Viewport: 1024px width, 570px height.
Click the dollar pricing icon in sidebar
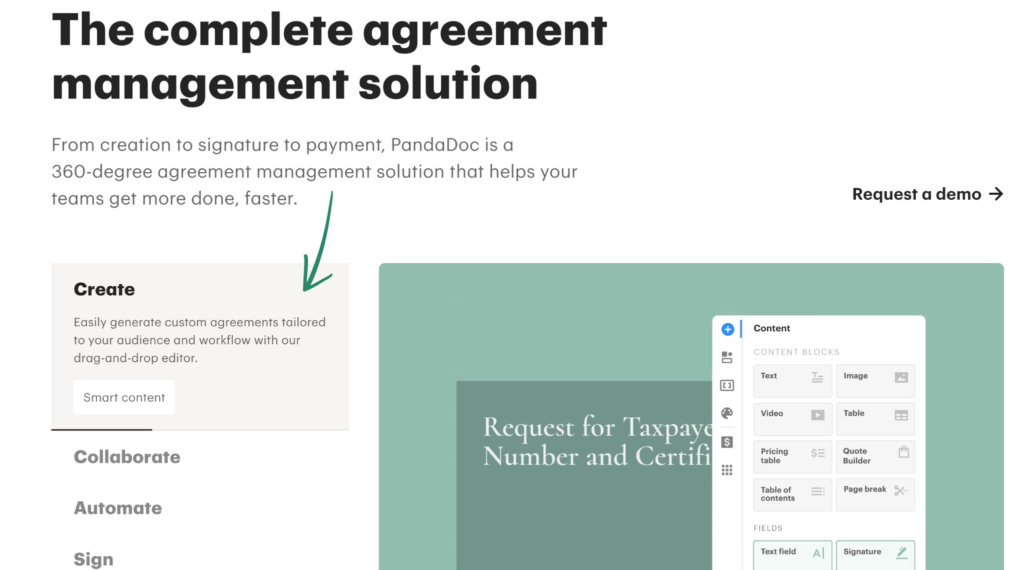(x=727, y=442)
